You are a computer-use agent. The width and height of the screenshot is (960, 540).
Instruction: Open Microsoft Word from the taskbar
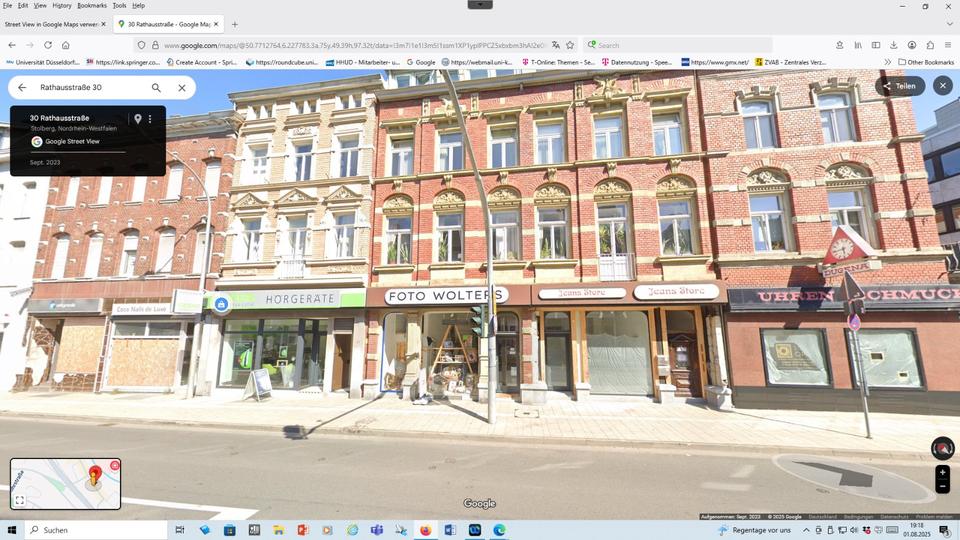450,530
